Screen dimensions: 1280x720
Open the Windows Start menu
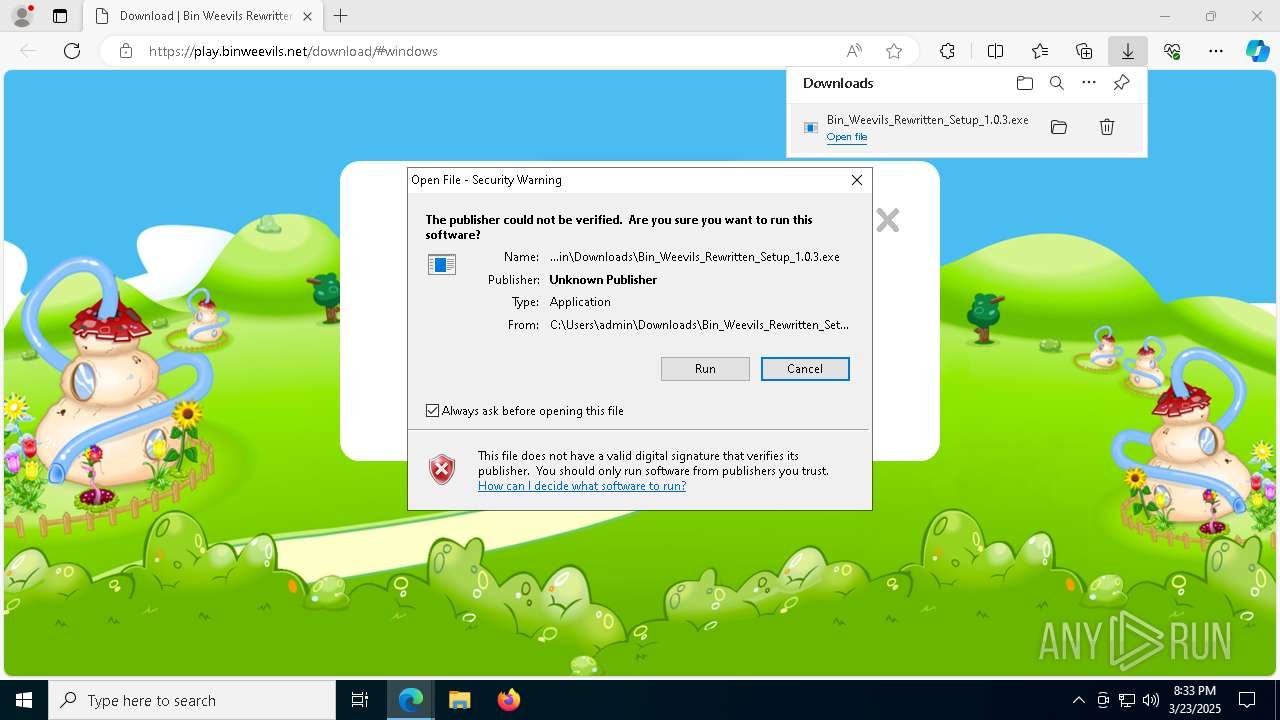[24, 700]
